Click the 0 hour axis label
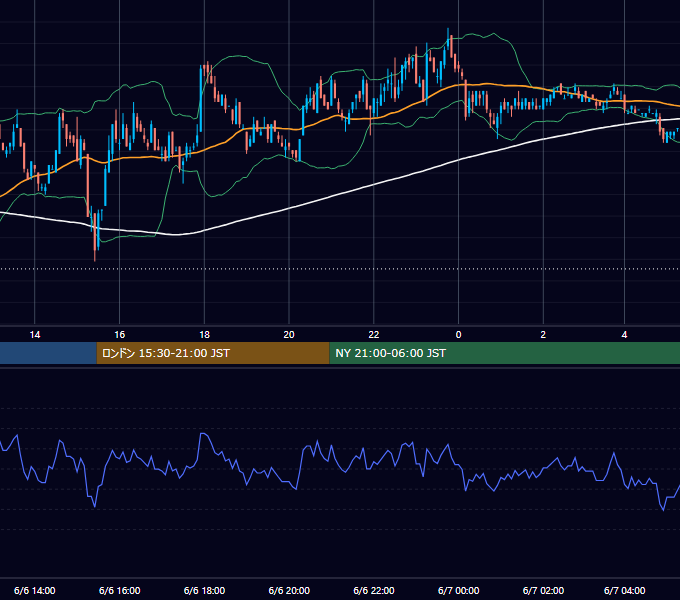The width and height of the screenshot is (680, 600). pos(458,335)
